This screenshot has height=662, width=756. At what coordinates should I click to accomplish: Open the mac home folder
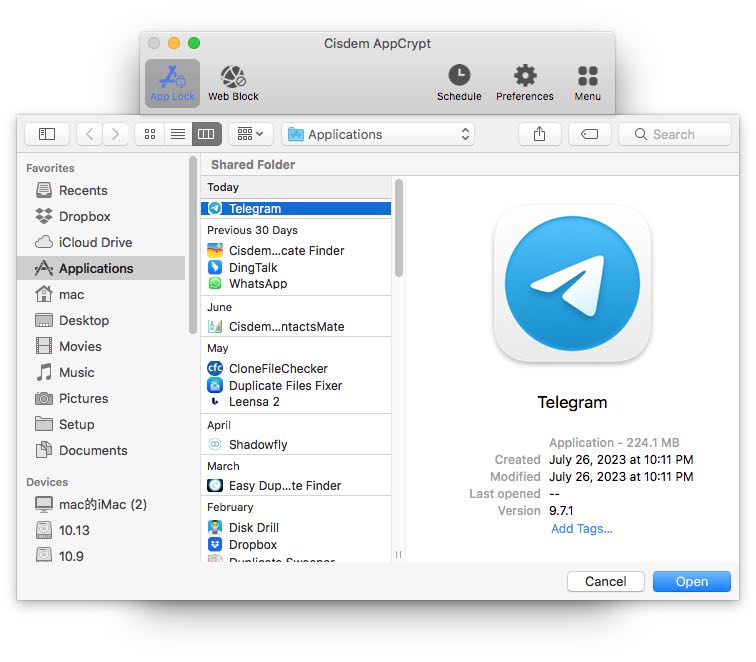101,294
